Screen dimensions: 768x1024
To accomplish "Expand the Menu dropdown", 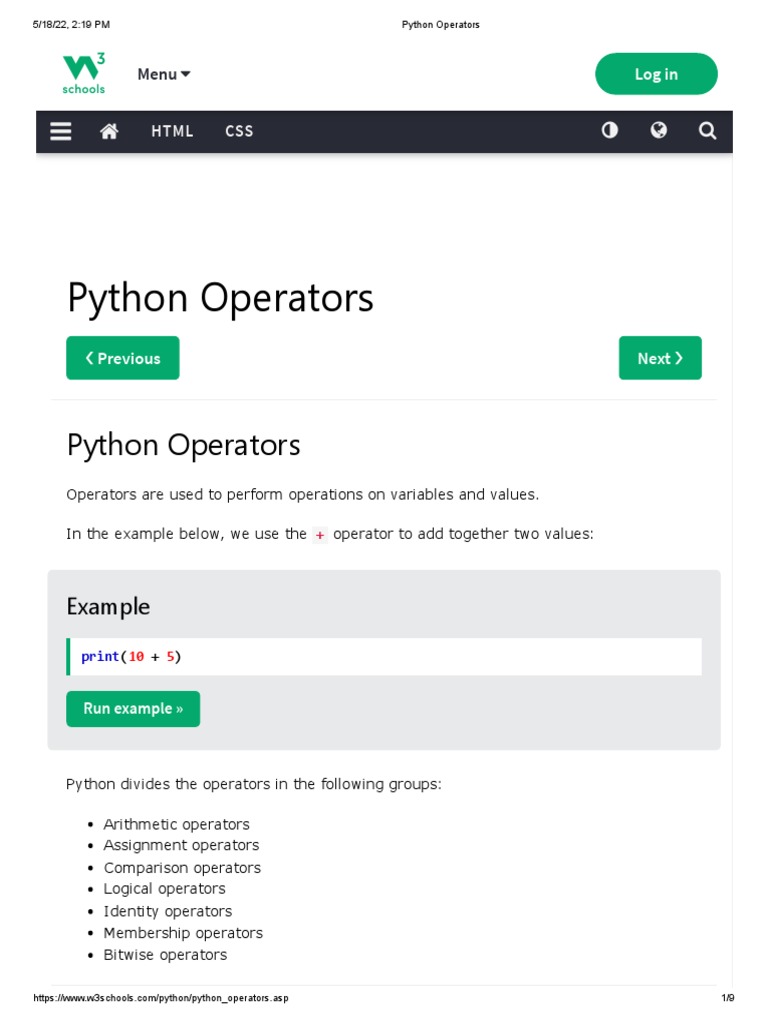I will pyautogui.click(x=164, y=74).
